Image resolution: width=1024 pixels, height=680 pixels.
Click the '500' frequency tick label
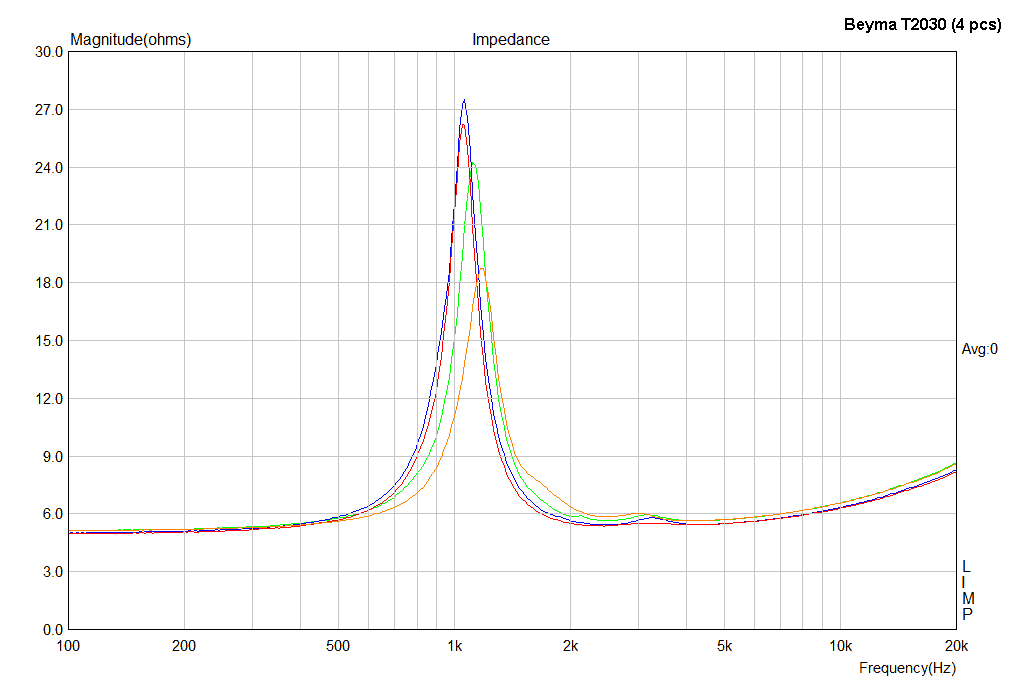tap(338, 646)
